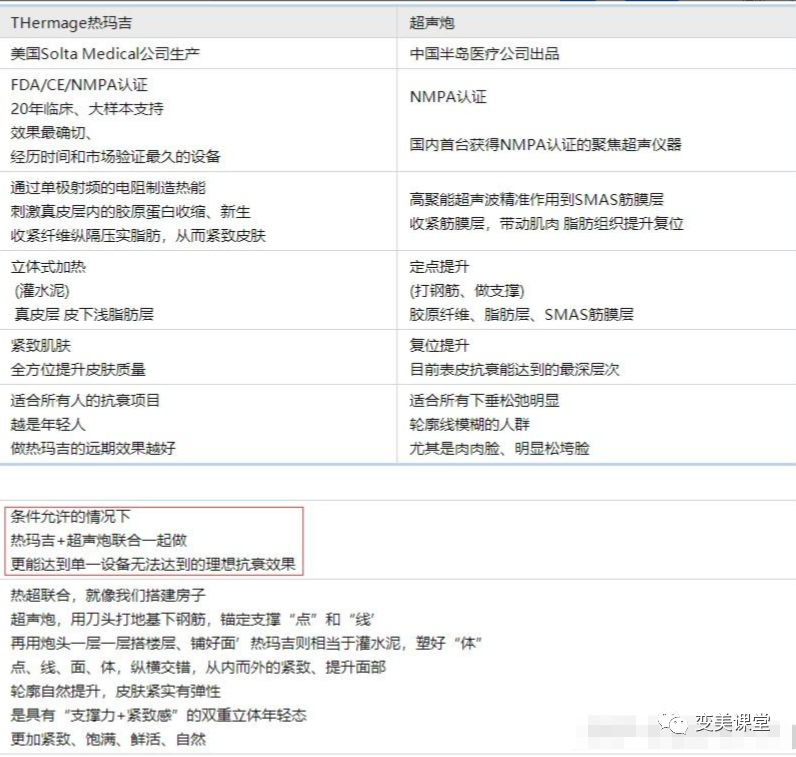Click '通过单极射频的电阻制造热能' line

[x=108, y=188]
